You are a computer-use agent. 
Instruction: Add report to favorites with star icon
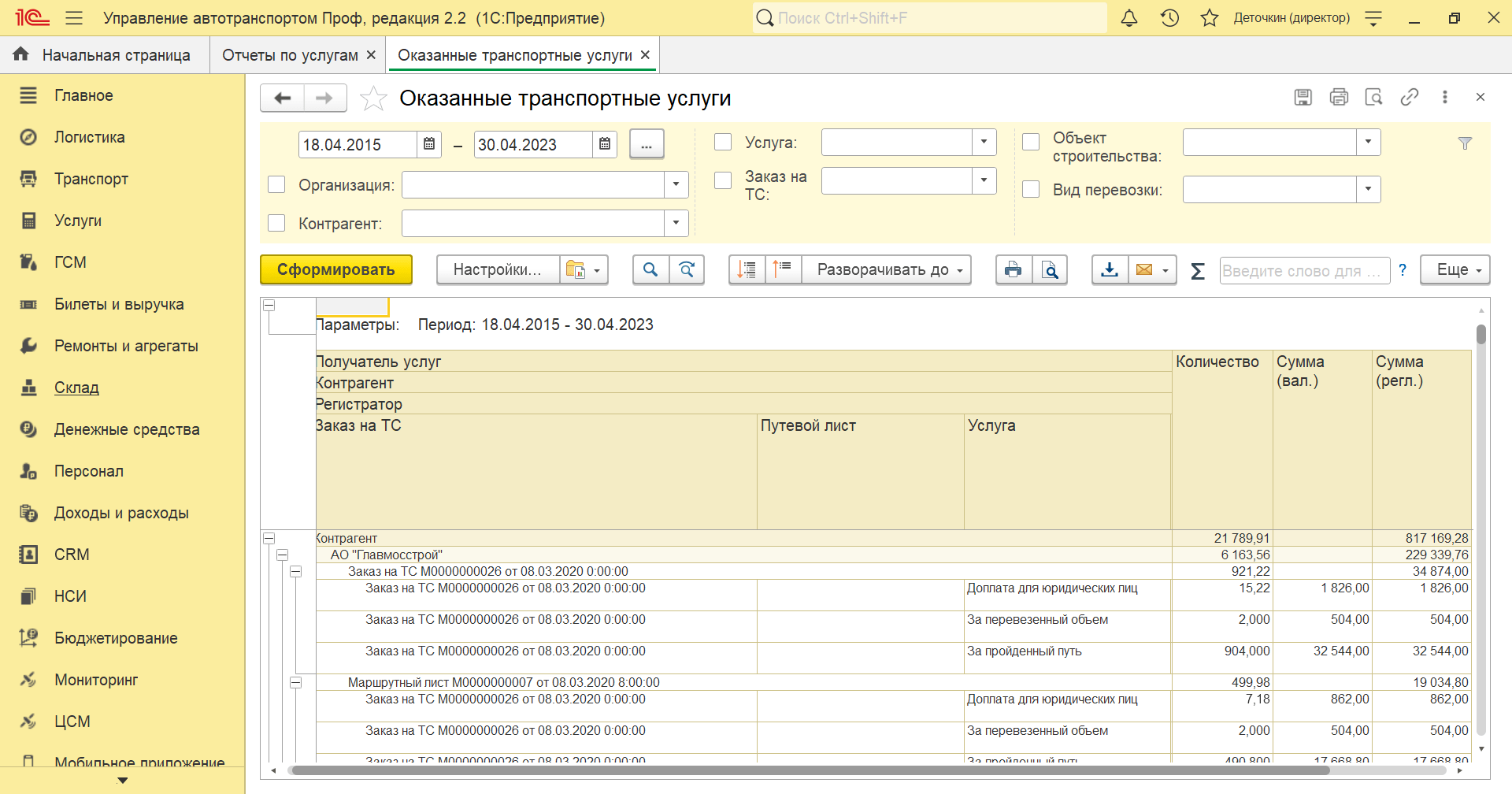coord(373,98)
